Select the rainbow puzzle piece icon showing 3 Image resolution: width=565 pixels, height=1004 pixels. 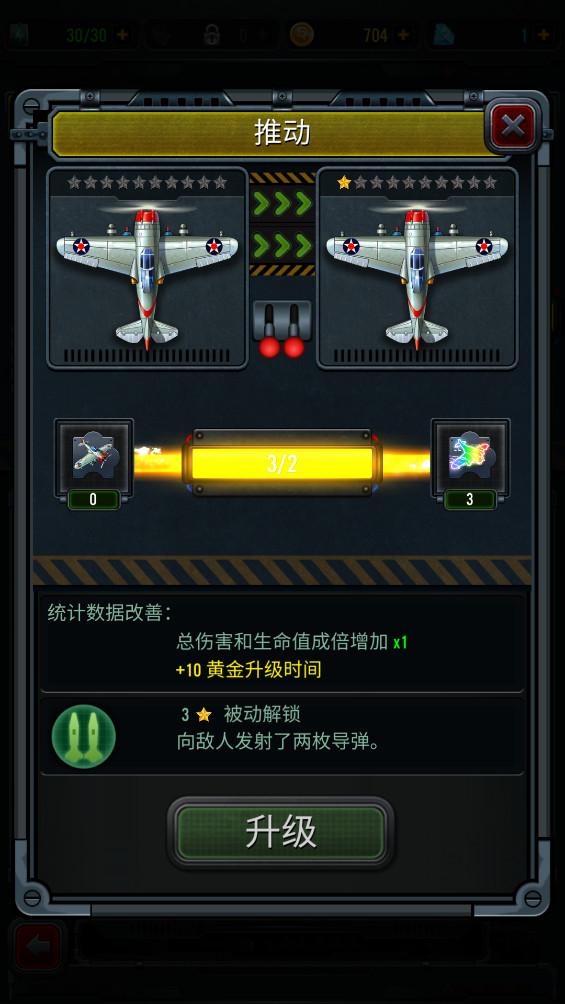470,457
